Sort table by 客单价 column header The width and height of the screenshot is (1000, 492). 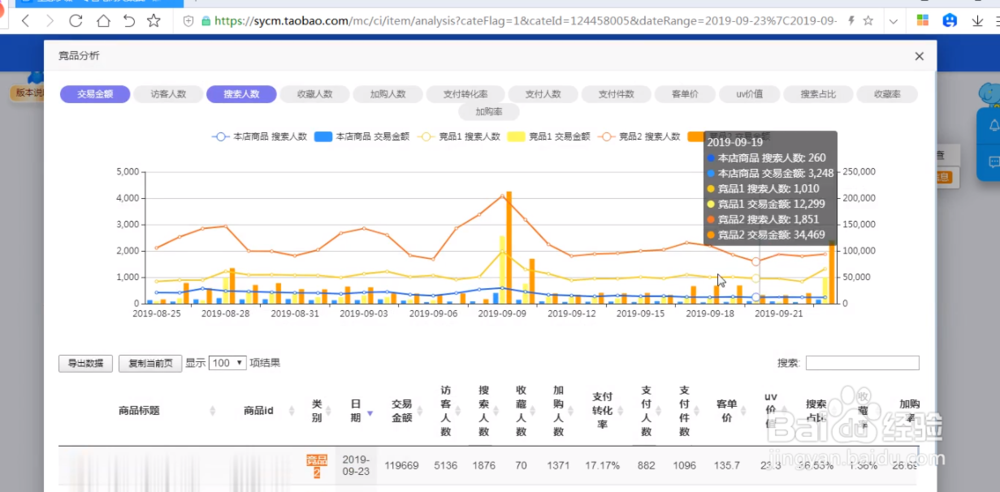click(728, 410)
